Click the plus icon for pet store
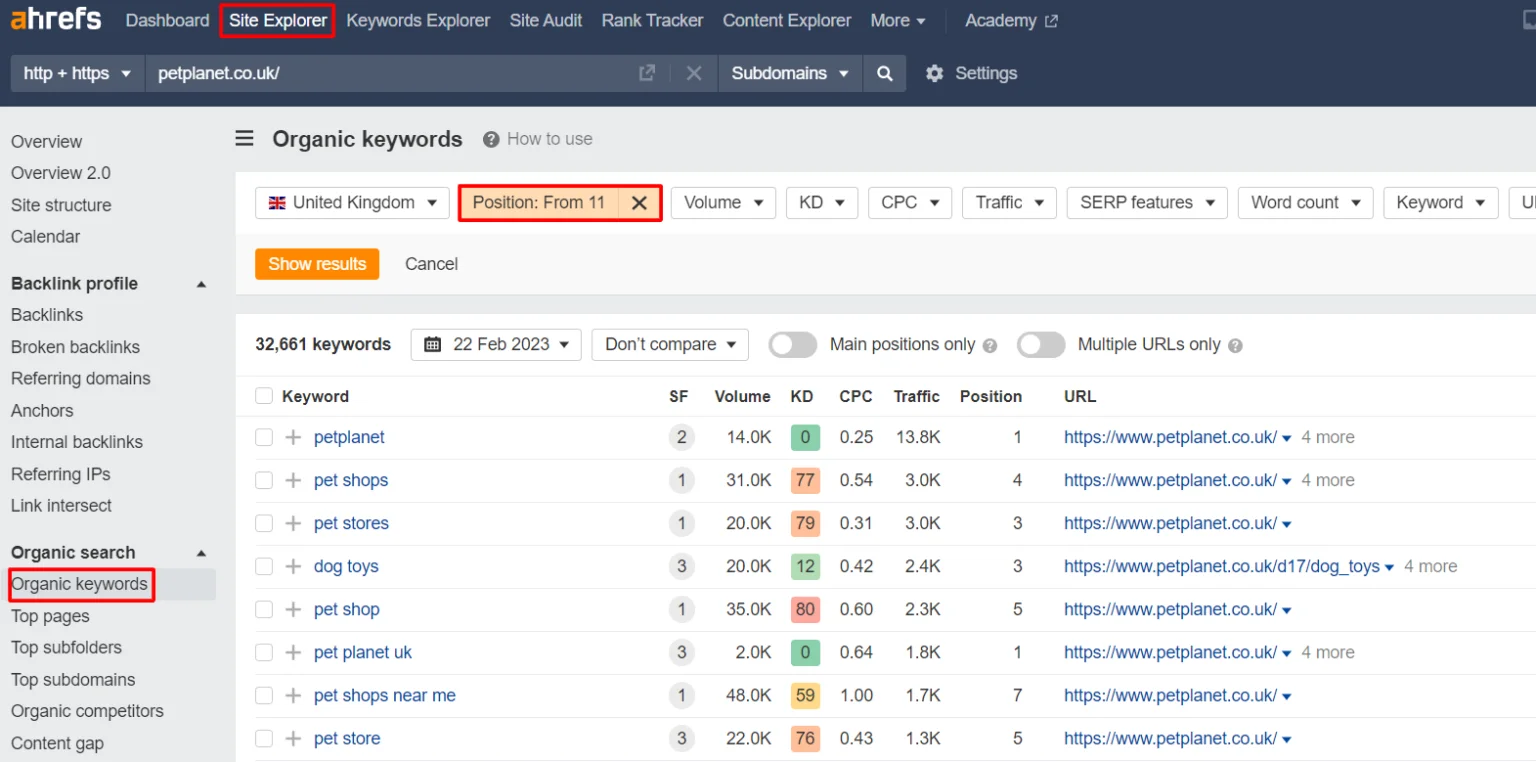The height and width of the screenshot is (762, 1536). (293, 738)
